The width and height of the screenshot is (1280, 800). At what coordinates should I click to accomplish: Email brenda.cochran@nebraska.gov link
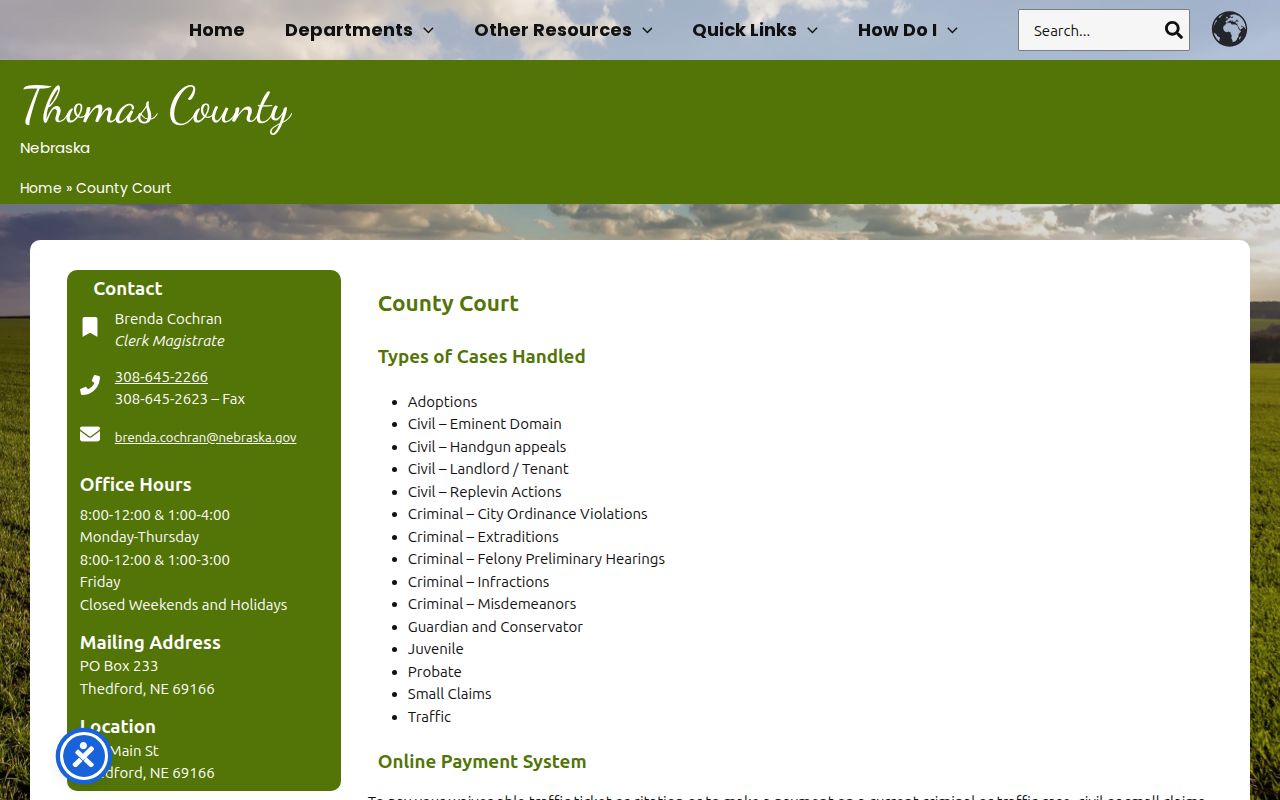pos(205,437)
